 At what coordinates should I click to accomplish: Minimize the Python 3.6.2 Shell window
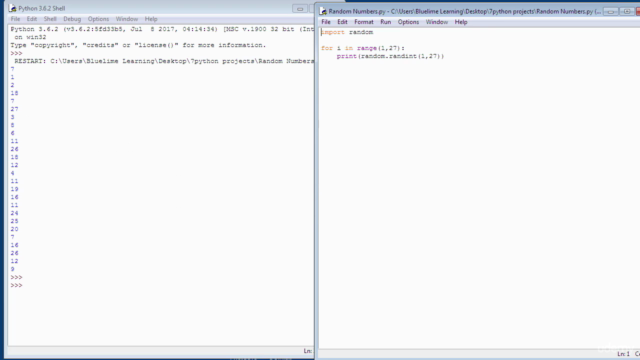coord(300,9)
